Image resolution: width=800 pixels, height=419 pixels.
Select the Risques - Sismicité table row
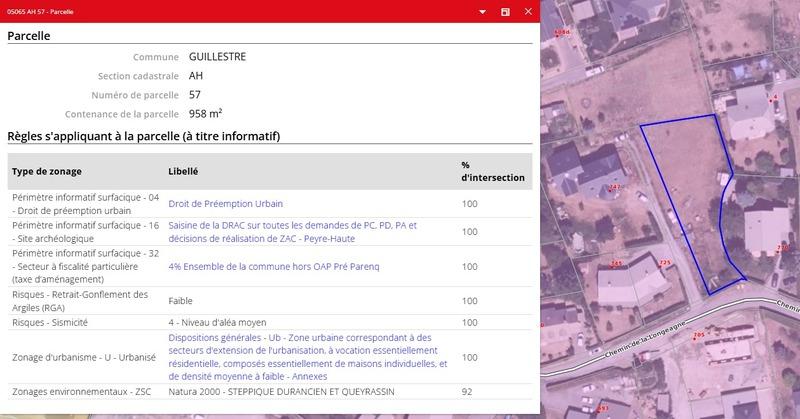click(270, 323)
